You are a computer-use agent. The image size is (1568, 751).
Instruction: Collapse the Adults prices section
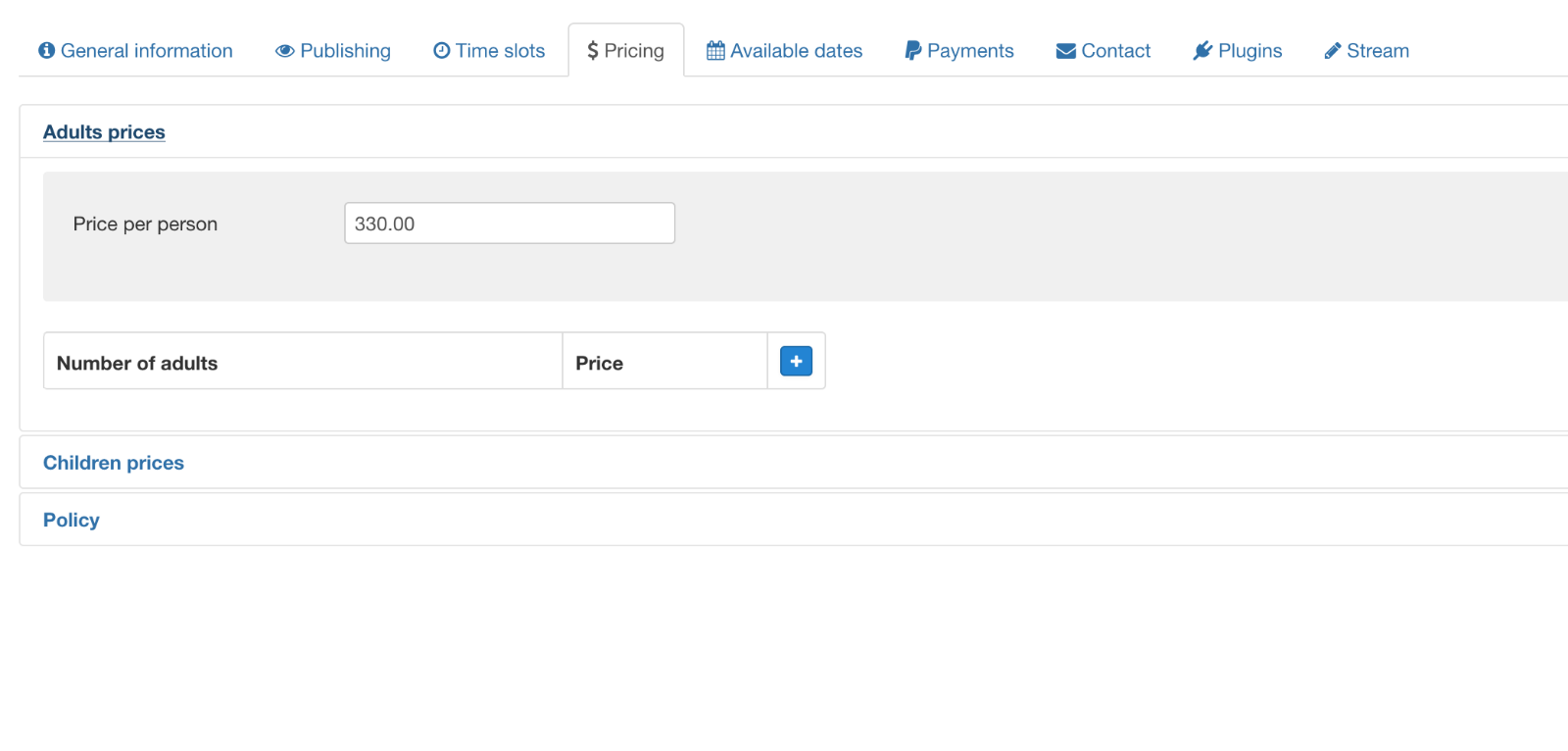[x=104, y=132]
